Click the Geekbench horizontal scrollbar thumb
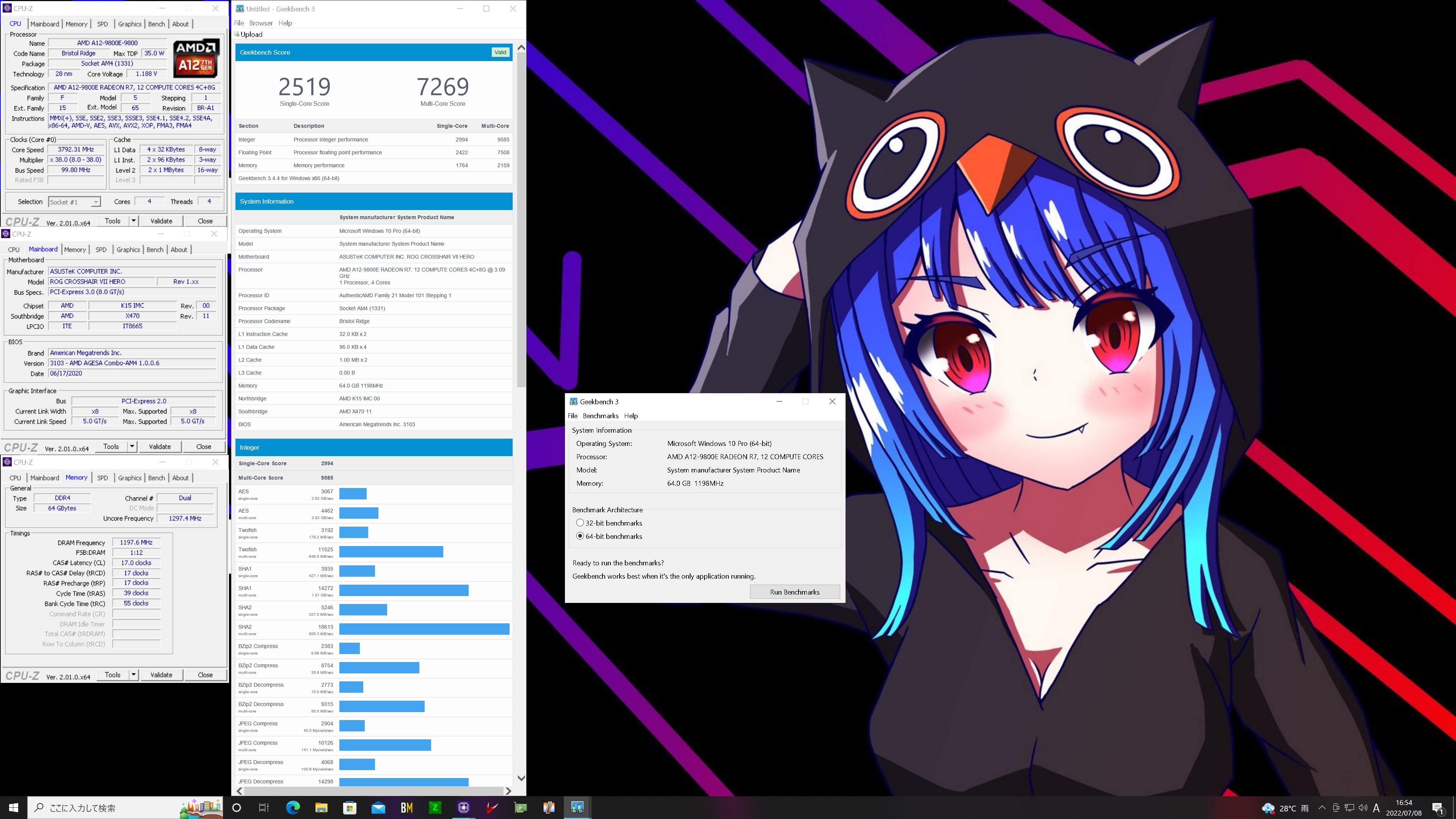The width and height of the screenshot is (1456, 819). coord(373,791)
